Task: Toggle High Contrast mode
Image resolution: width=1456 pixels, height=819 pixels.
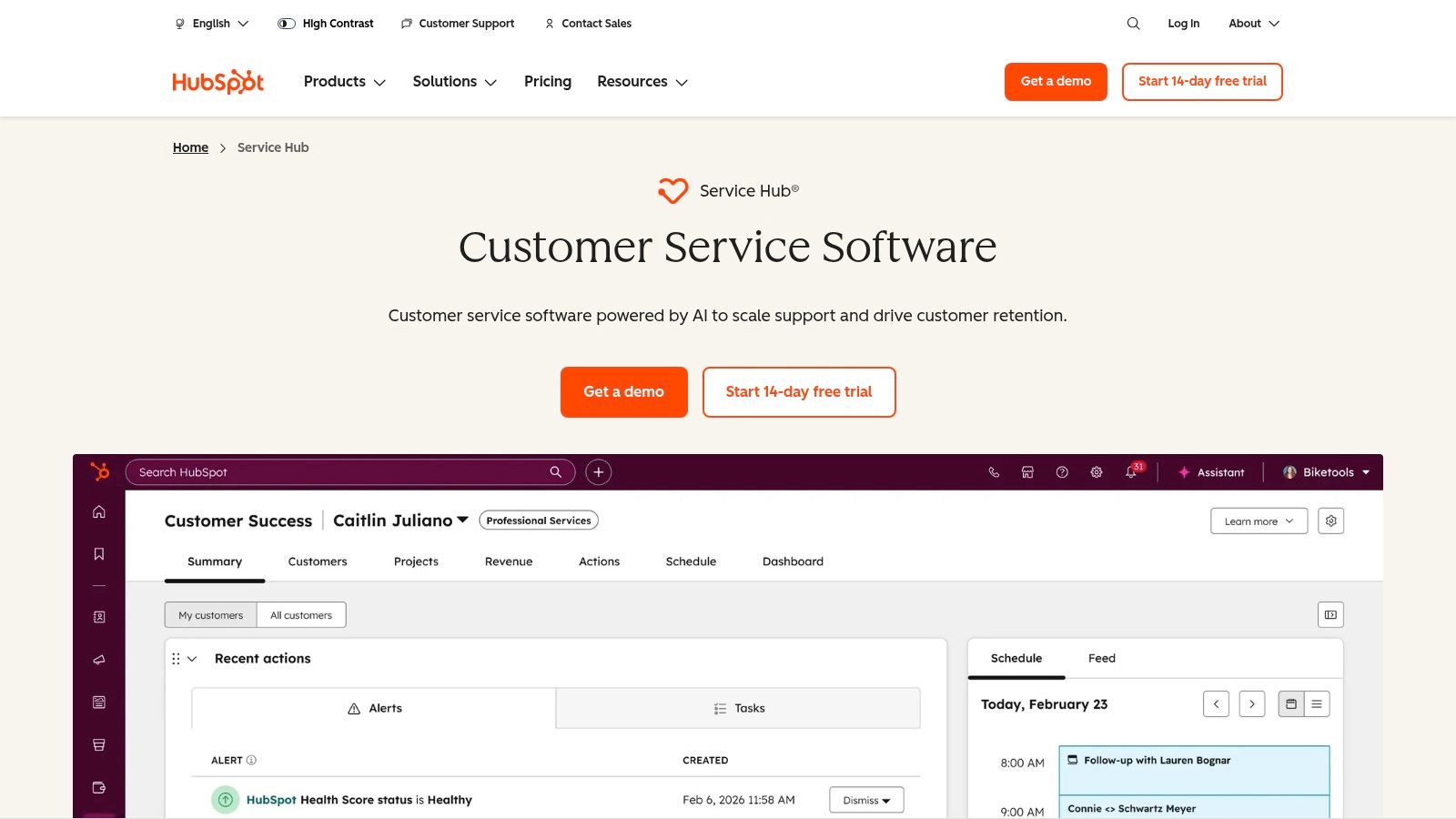Action: point(326,24)
